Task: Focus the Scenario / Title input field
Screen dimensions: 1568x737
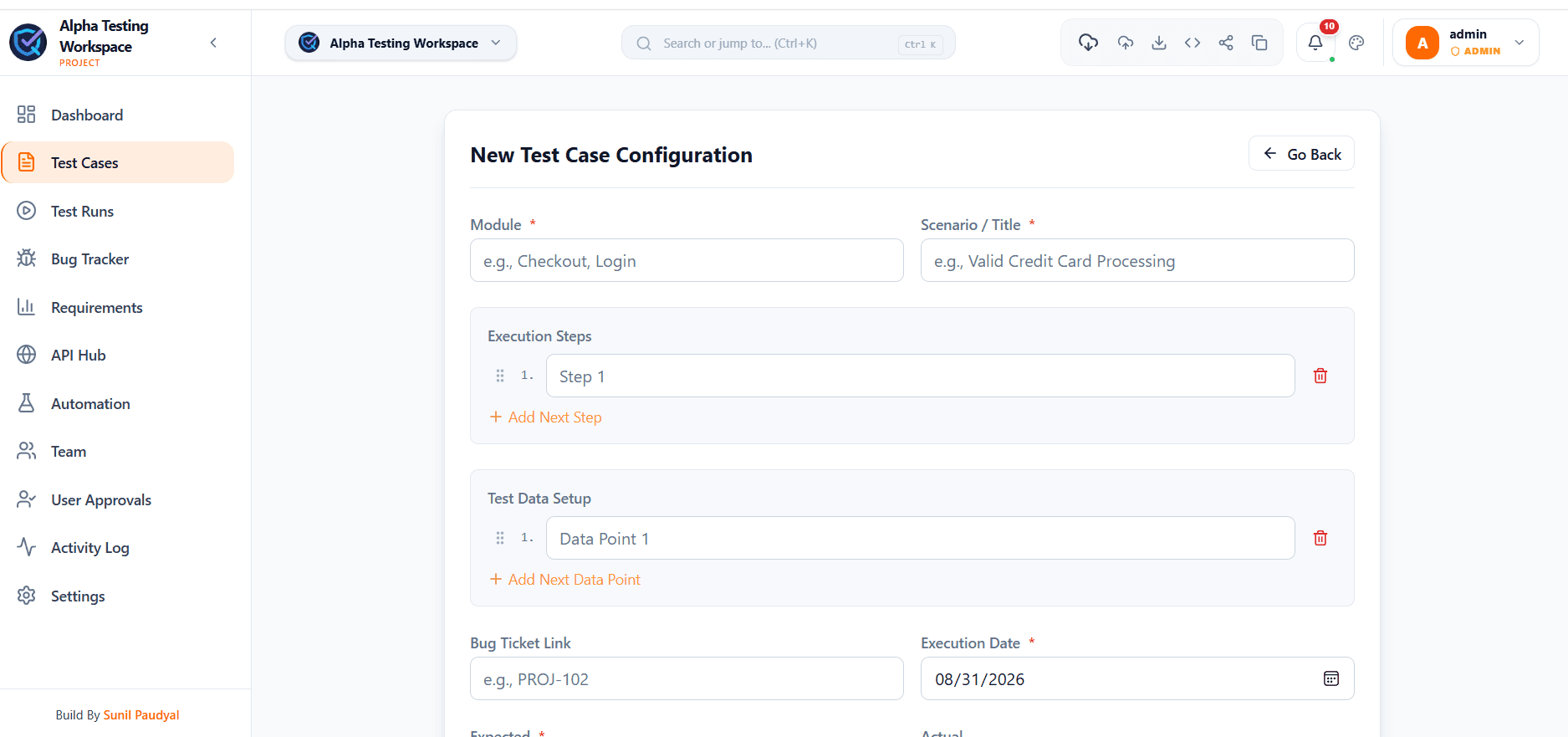Action: 1137,260
